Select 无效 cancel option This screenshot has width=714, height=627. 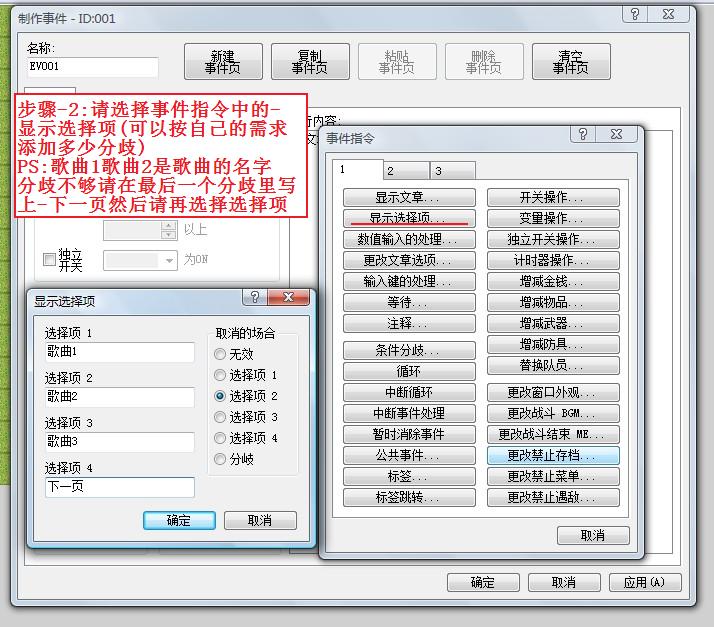coord(220,354)
